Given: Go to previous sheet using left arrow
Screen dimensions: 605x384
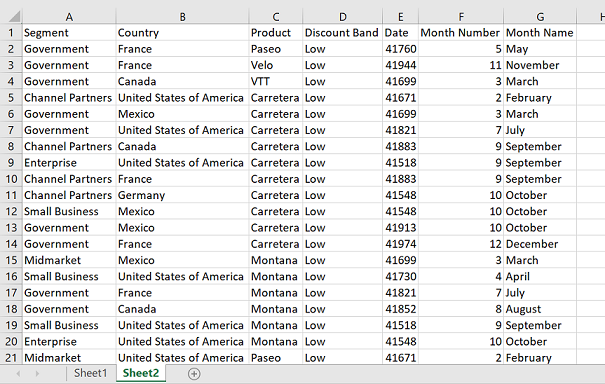Looking at the screenshot, I should click(18, 374).
